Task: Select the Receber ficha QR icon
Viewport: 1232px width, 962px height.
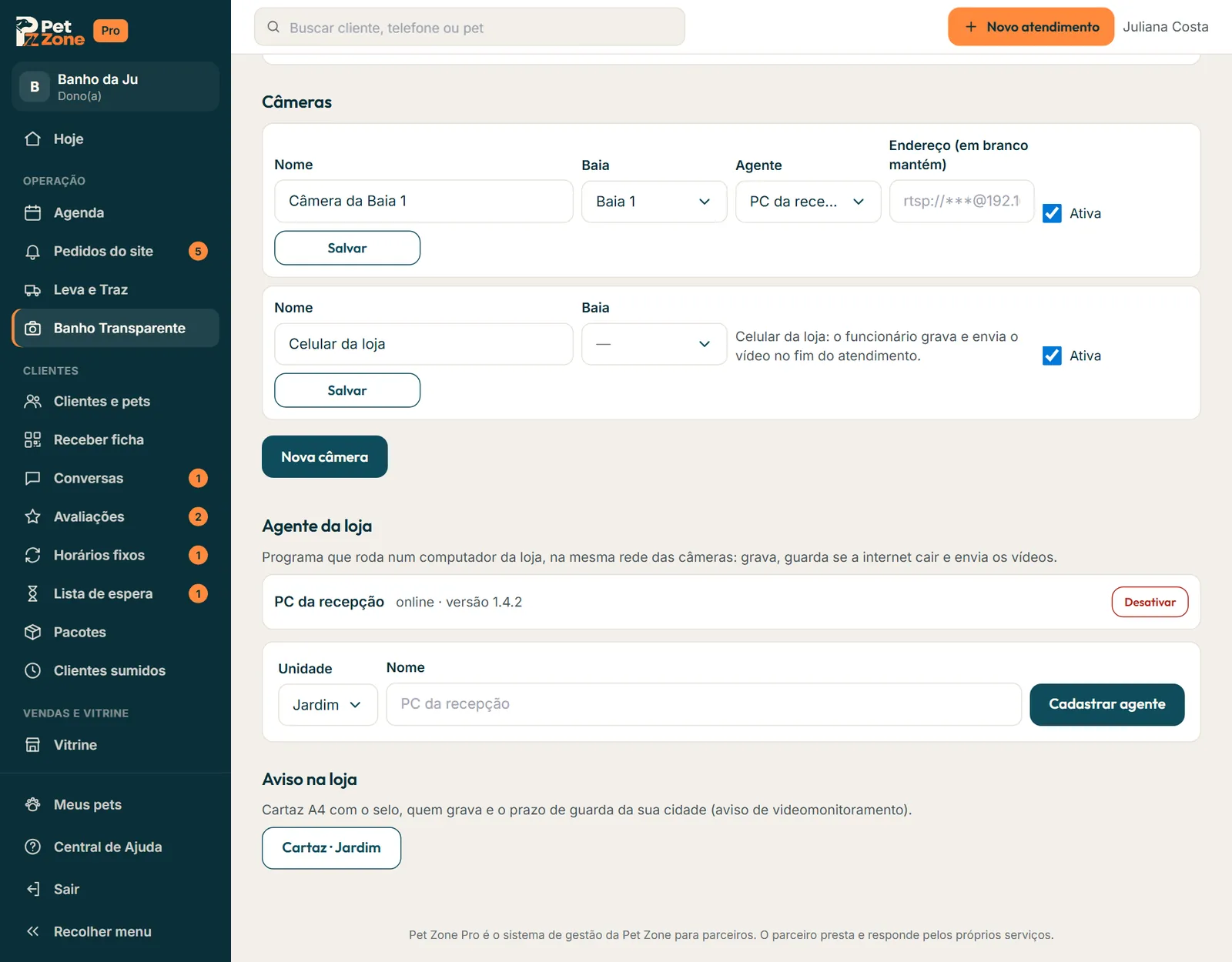Action: (x=32, y=439)
